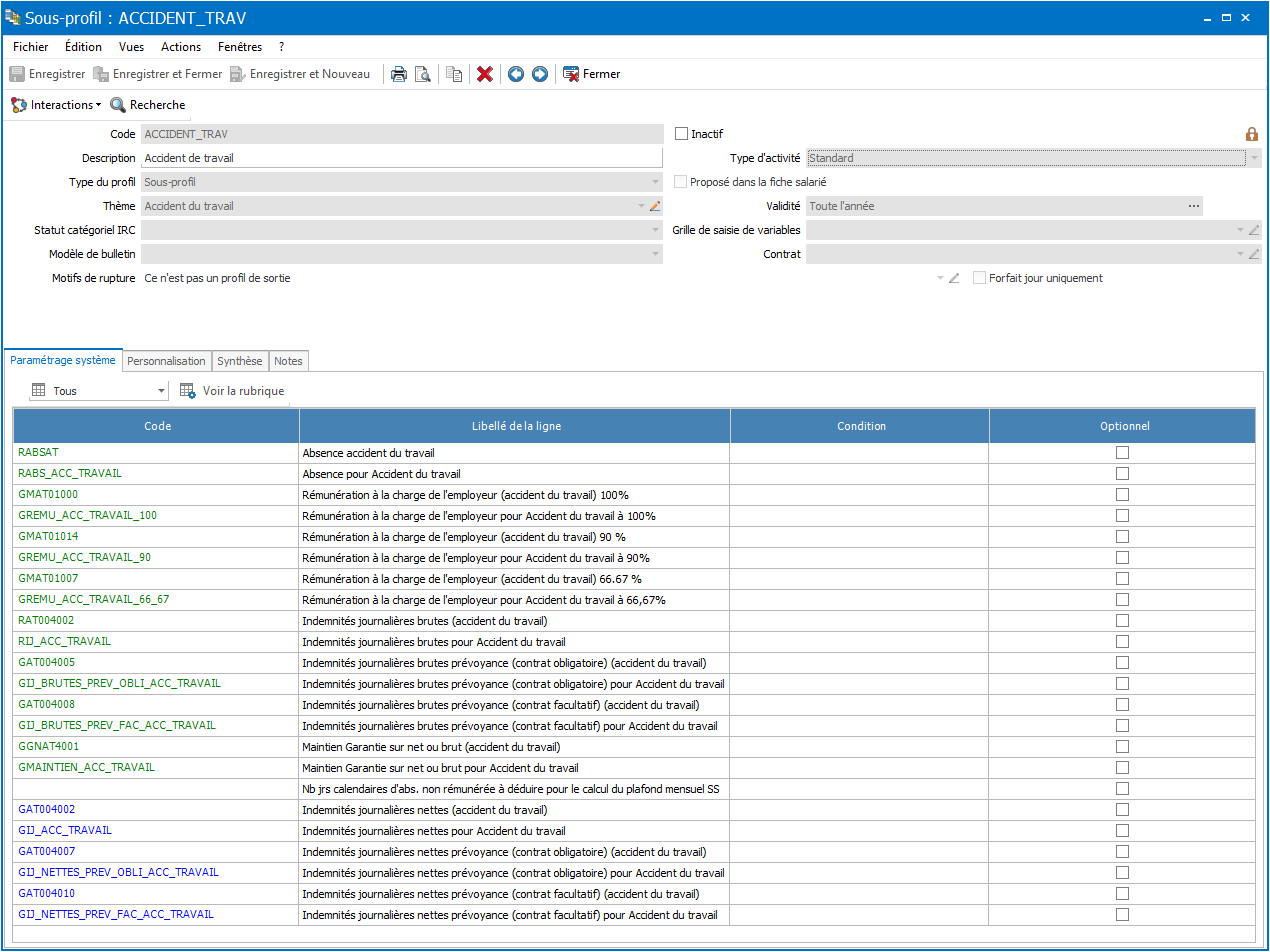Open the Modèle de bulletin dropdown
The image size is (1270, 952).
pos(655,254)
